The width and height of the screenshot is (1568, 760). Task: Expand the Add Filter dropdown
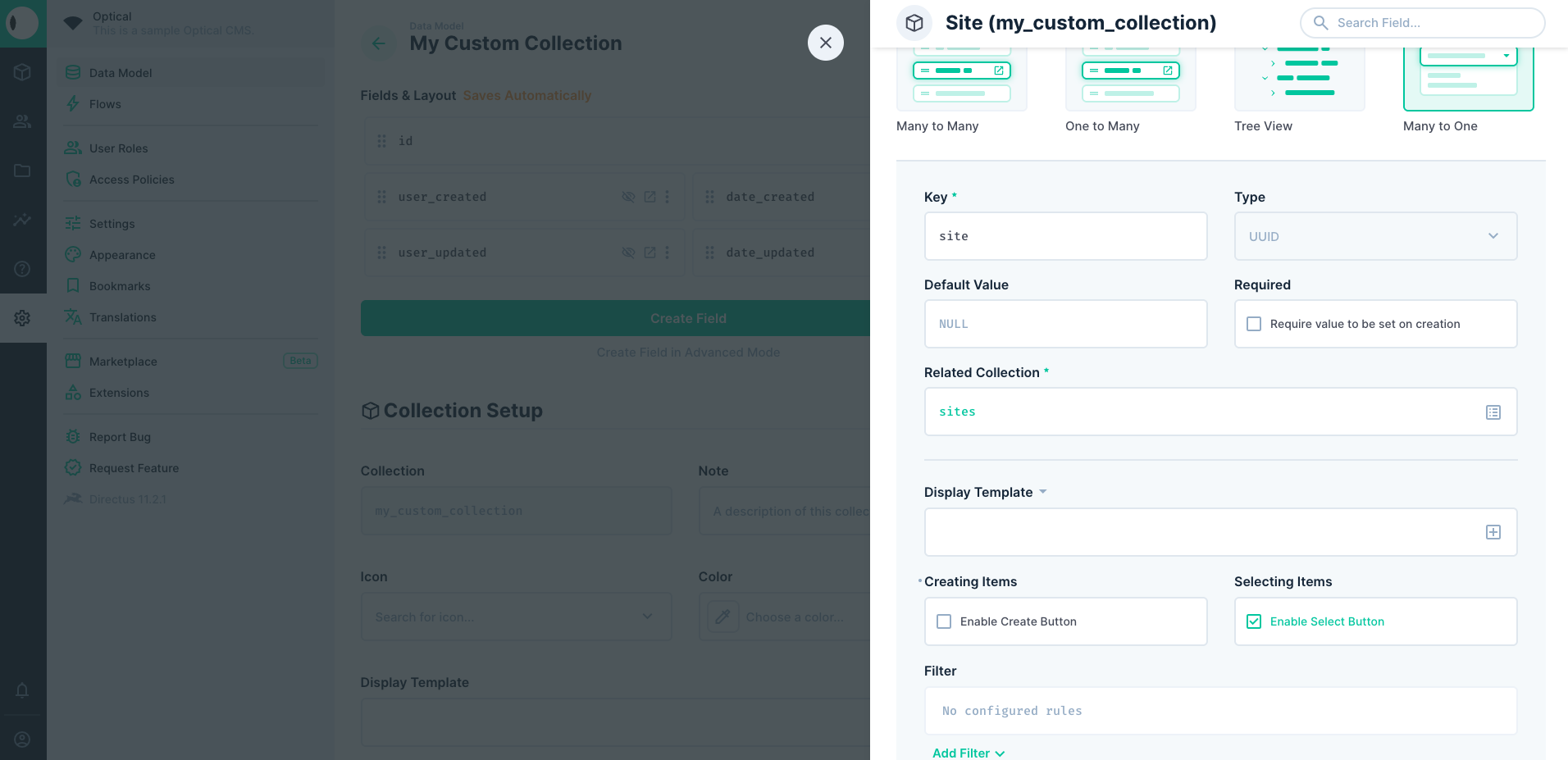coord(968,753)
